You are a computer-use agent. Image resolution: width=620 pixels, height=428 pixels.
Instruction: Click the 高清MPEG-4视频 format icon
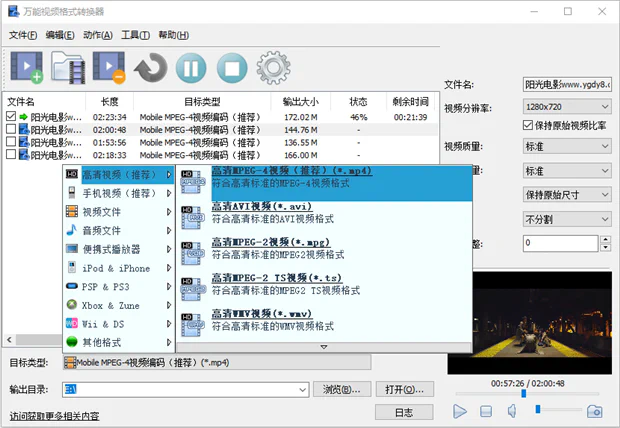pos(193,182)
